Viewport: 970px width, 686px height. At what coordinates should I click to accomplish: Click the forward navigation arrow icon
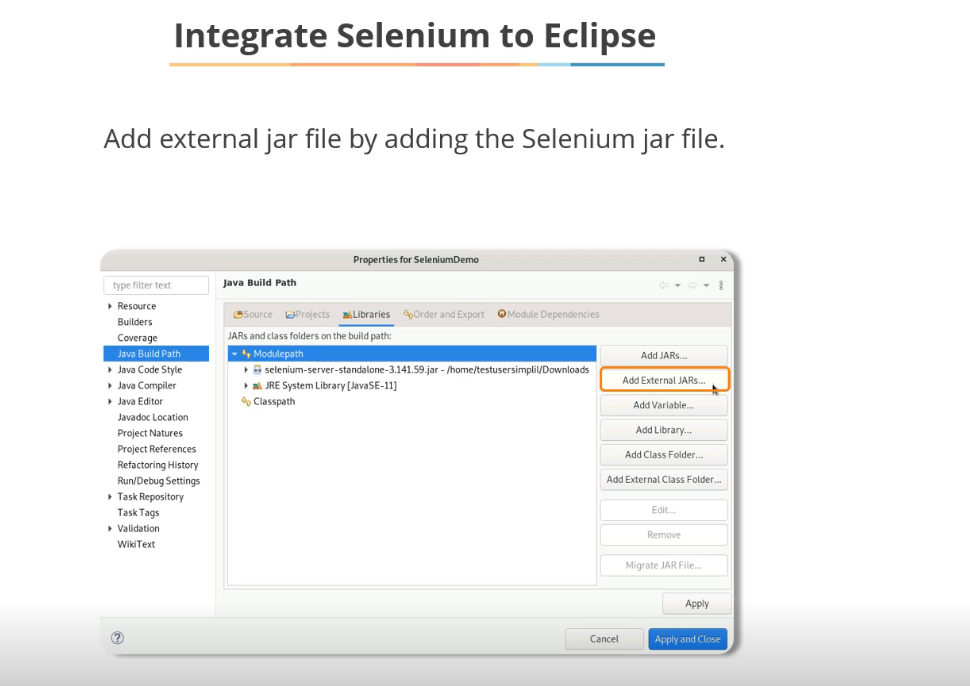pyautogui.click(x=692, y=285)
